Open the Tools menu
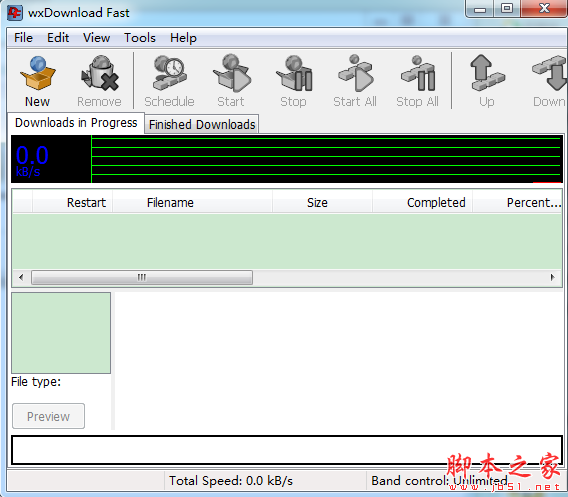This screenshot has height=497, width=568. click(140, 38)
